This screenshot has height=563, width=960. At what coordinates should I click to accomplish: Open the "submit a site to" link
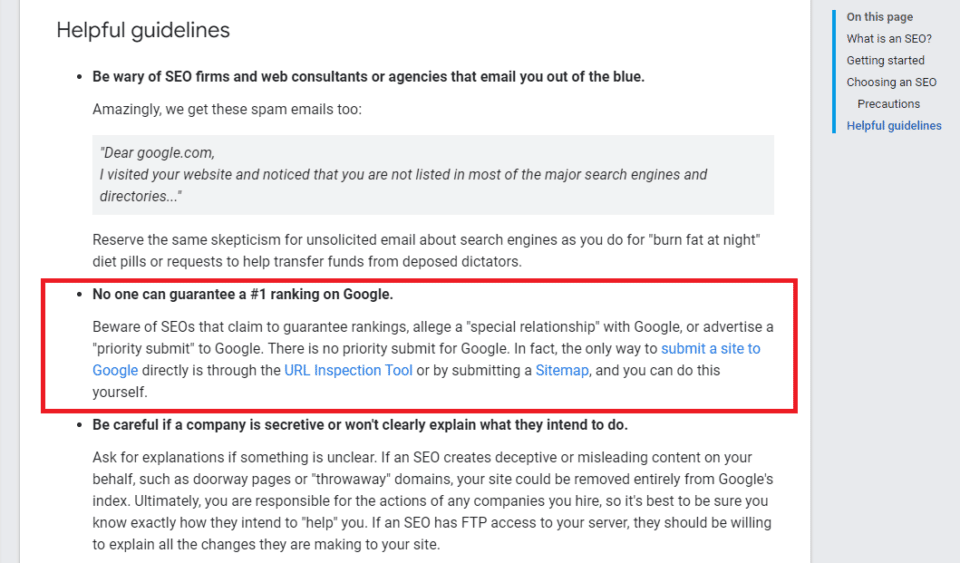click(710, 348)
